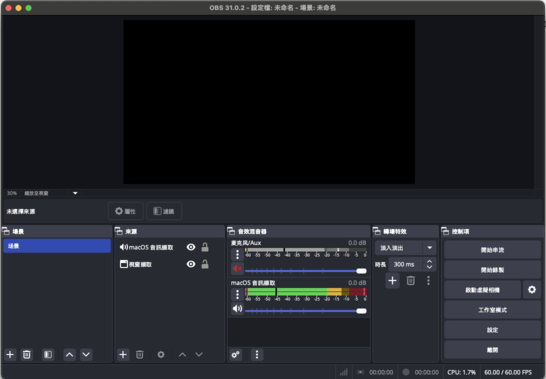Open source Properties (屬性) button
This screenshot has height=379, width=546.
coord(126,211)
